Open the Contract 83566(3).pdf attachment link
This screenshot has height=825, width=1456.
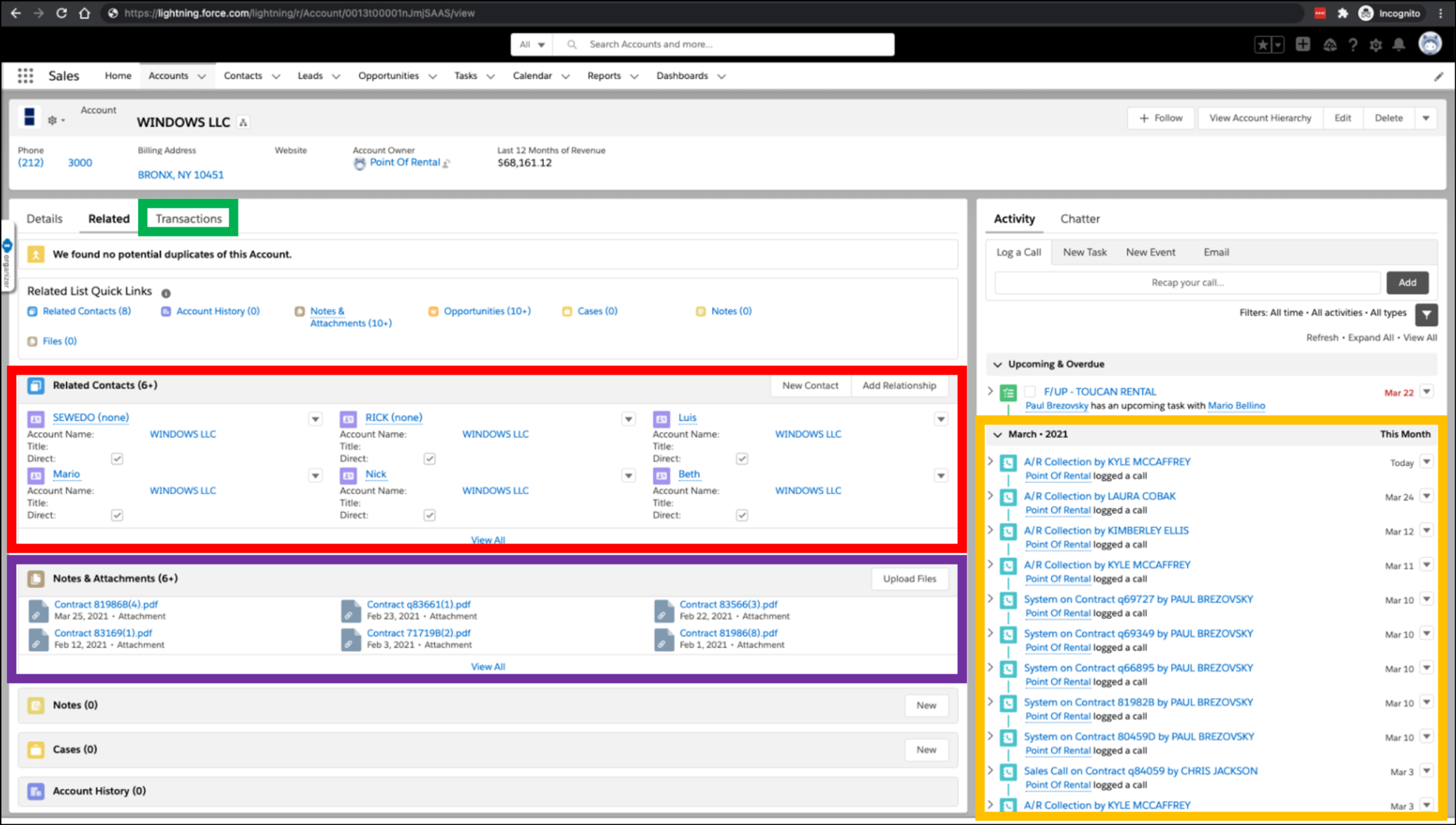point(728,604)
